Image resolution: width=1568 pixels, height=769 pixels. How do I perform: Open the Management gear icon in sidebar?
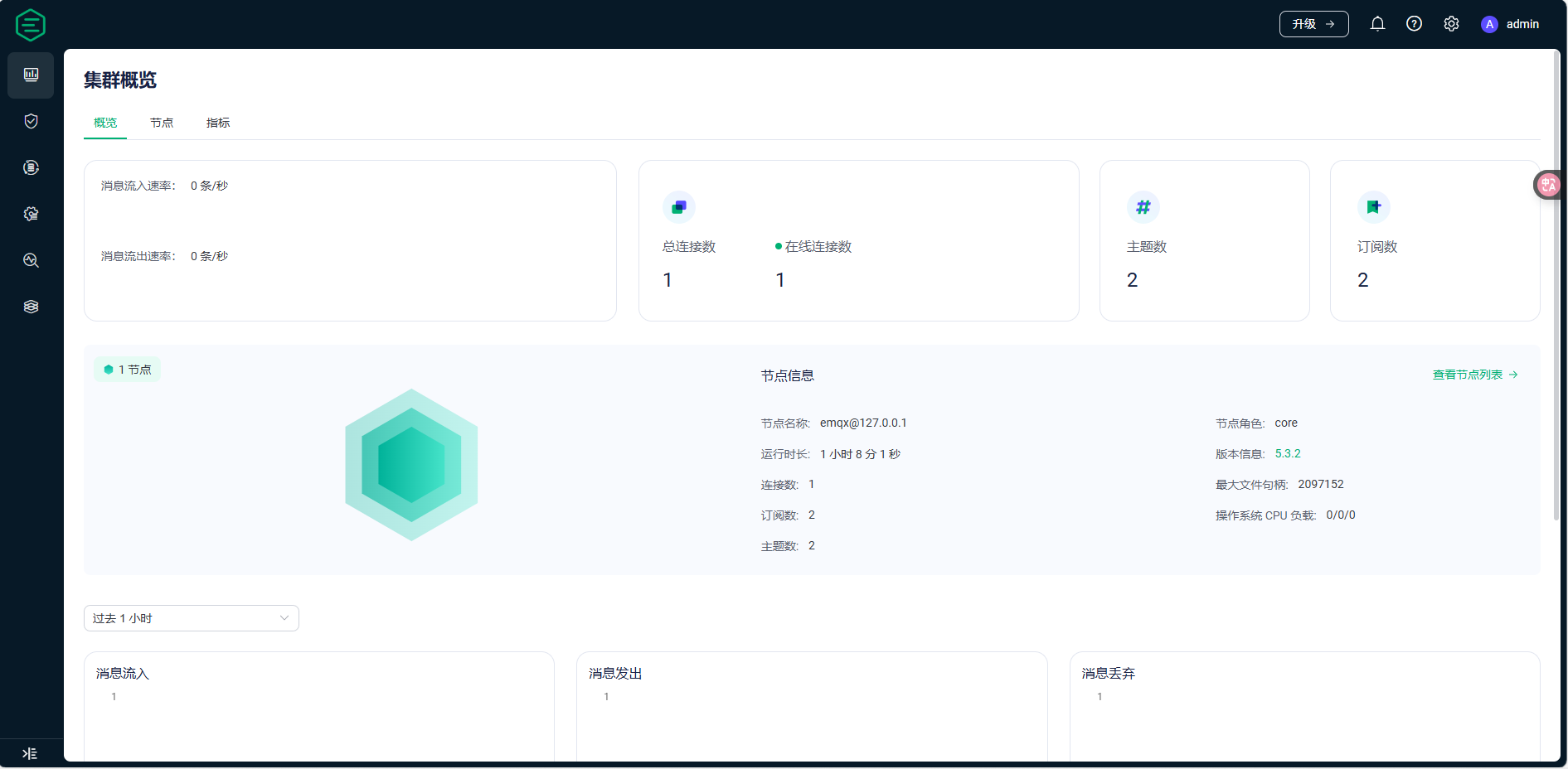31,214
